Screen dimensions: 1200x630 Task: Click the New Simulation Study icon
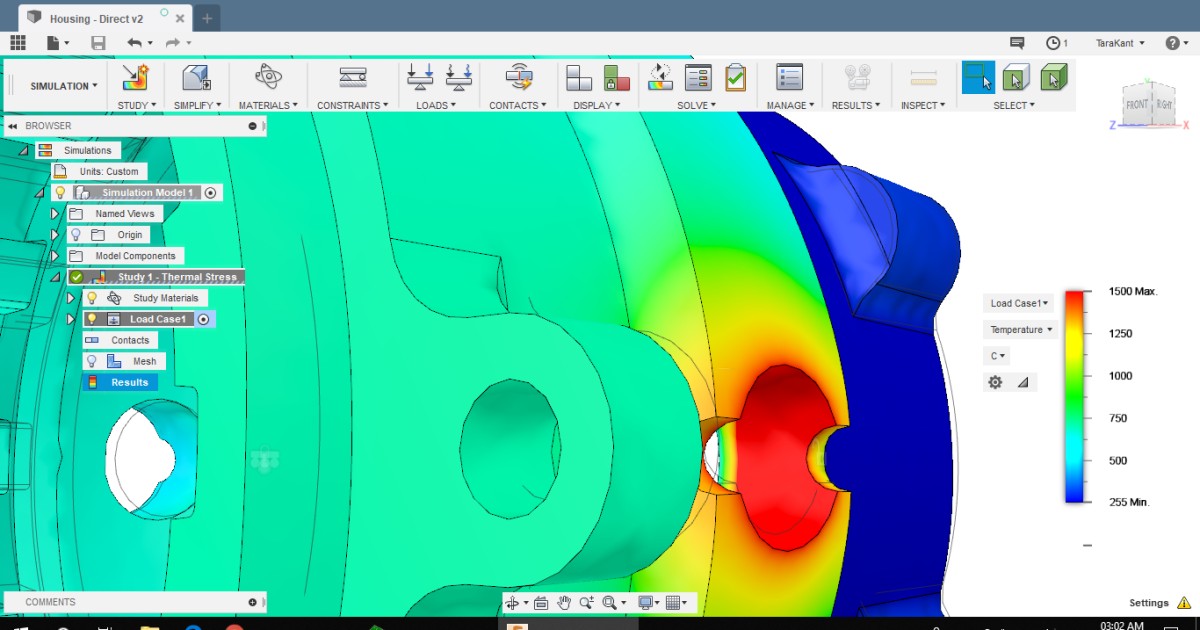click(134, 78)
